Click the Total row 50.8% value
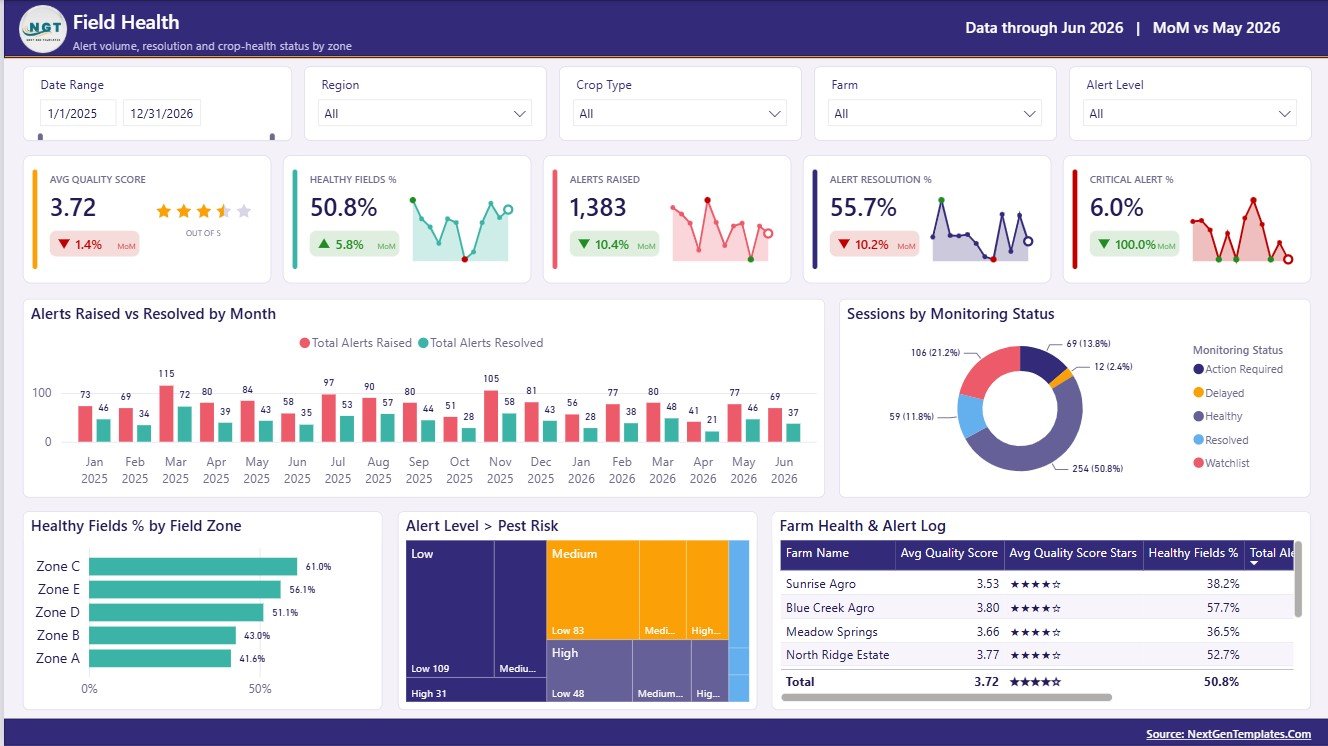Viewport: 1328px width, 746px height. coord(1221,682)
